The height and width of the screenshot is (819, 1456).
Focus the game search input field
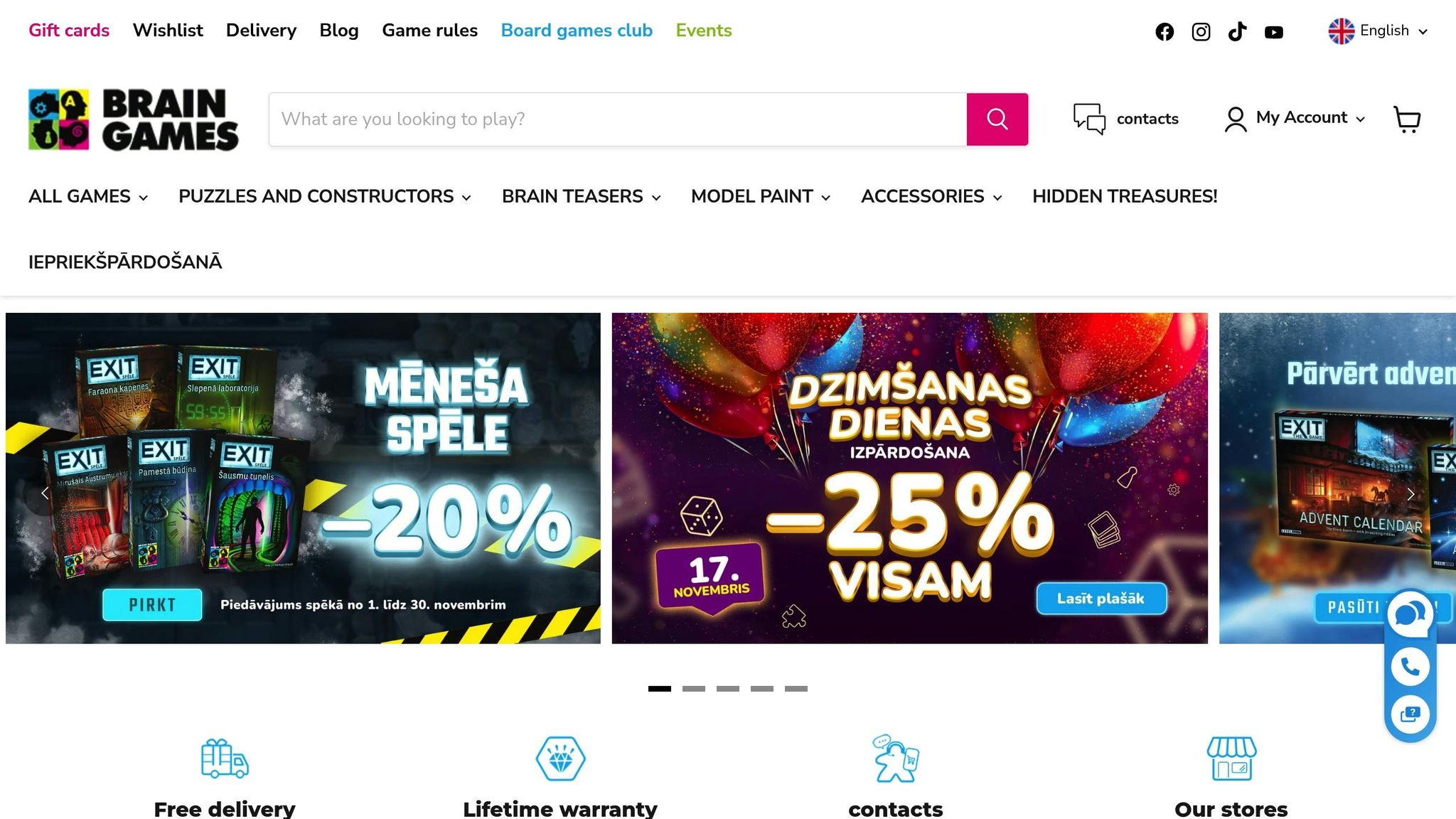[x=617, y=119]
